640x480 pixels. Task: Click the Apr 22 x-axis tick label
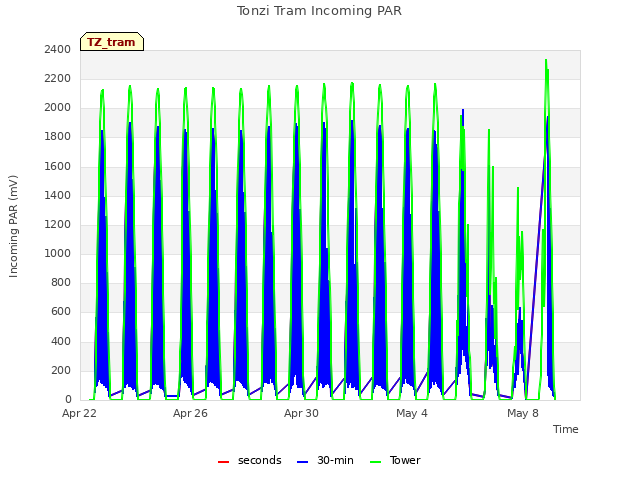pos(79,413)
